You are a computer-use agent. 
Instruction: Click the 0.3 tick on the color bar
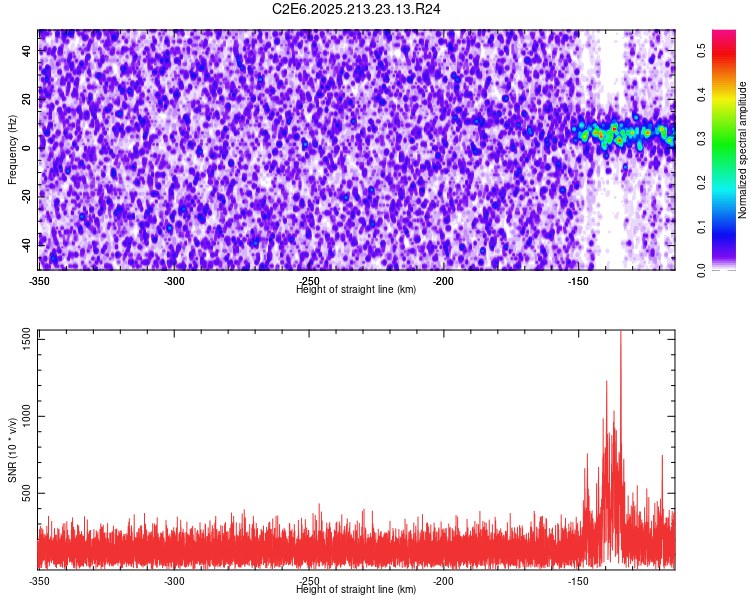[x=702, y=139]
